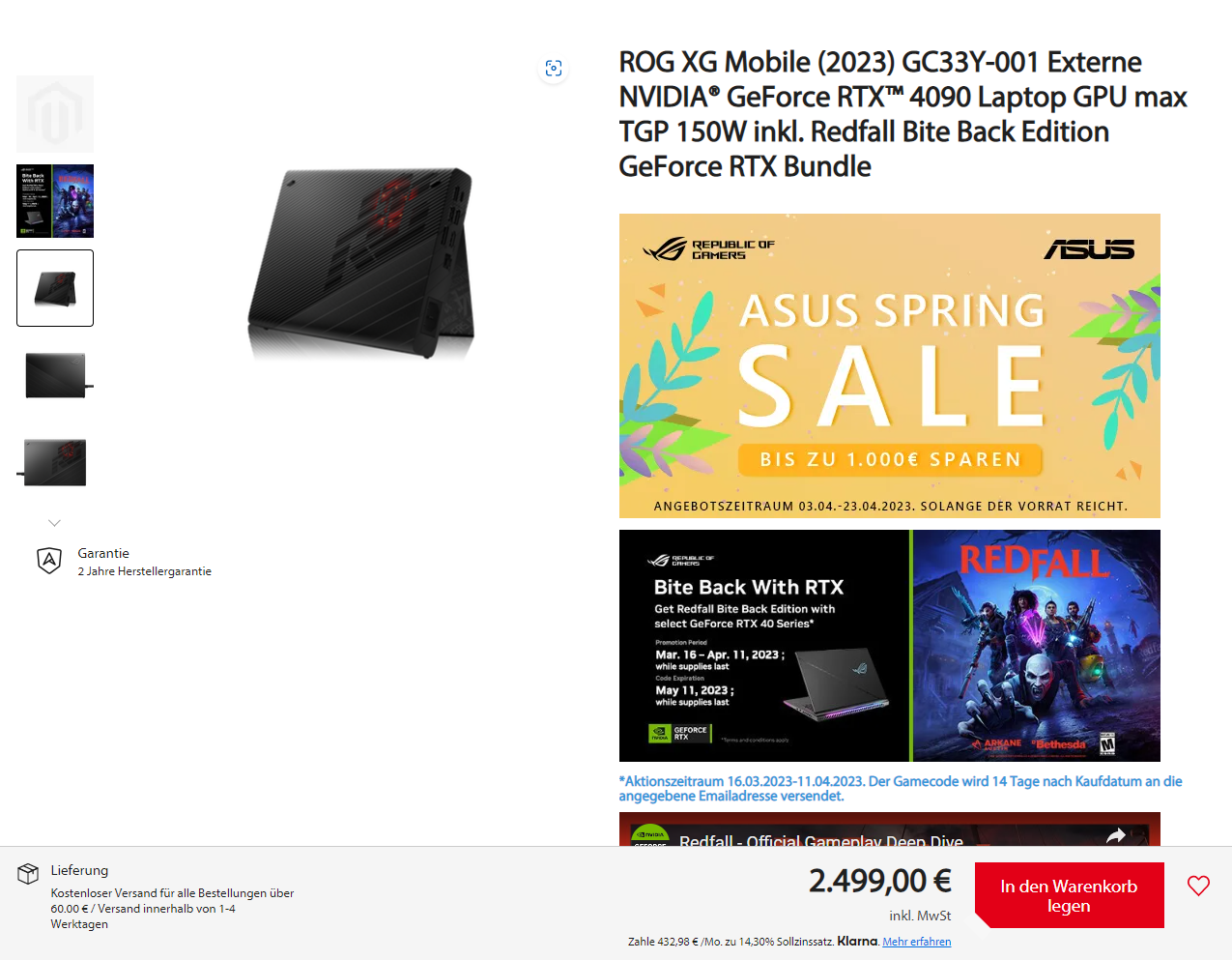Click the Klarna logo text
This screenshot has height=960, width=1232.
click(x=857, y=941)
